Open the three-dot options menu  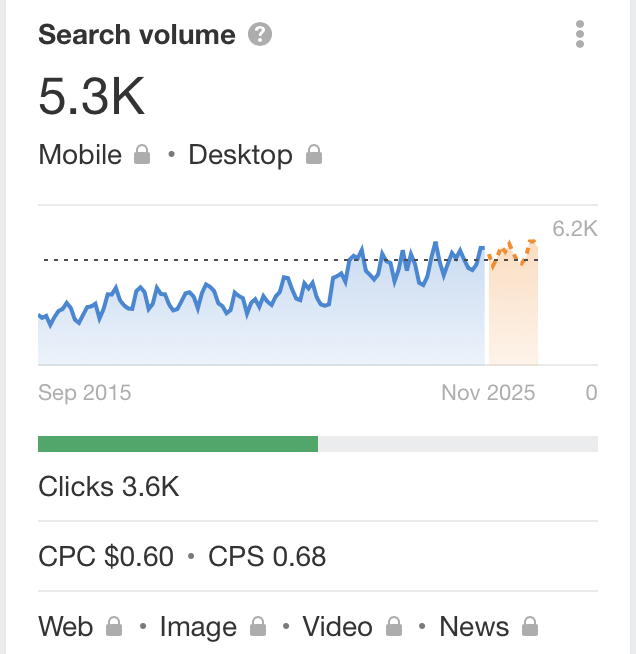pos(580,34)
